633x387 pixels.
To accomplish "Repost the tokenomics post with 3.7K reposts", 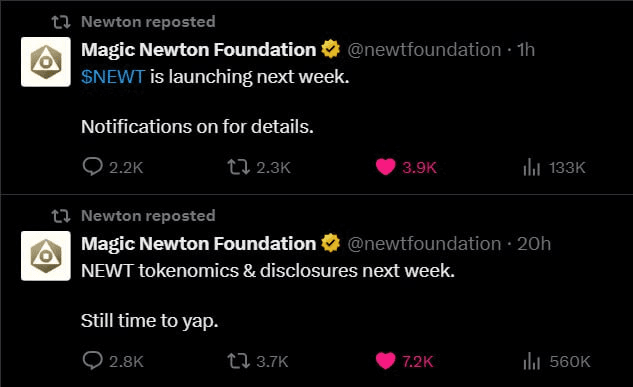I will (x=238, y=360).
